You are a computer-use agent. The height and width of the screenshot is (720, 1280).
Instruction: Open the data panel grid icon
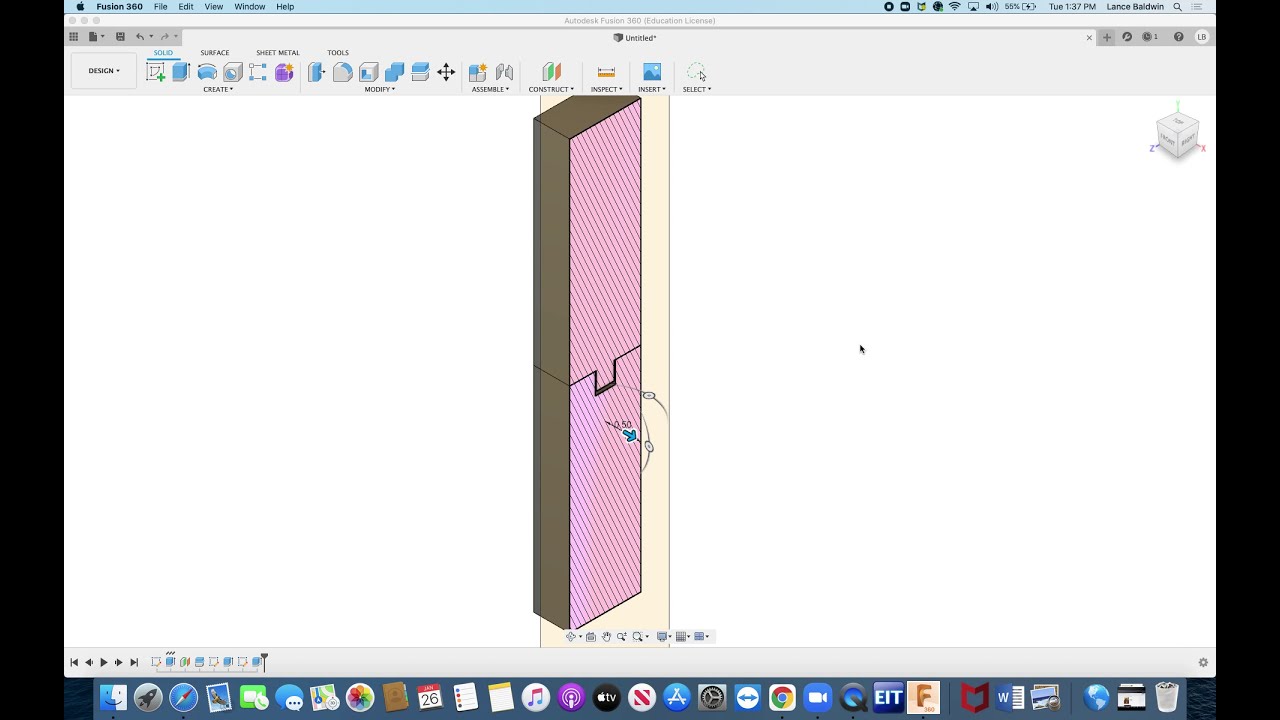click(x=73, y=37)
